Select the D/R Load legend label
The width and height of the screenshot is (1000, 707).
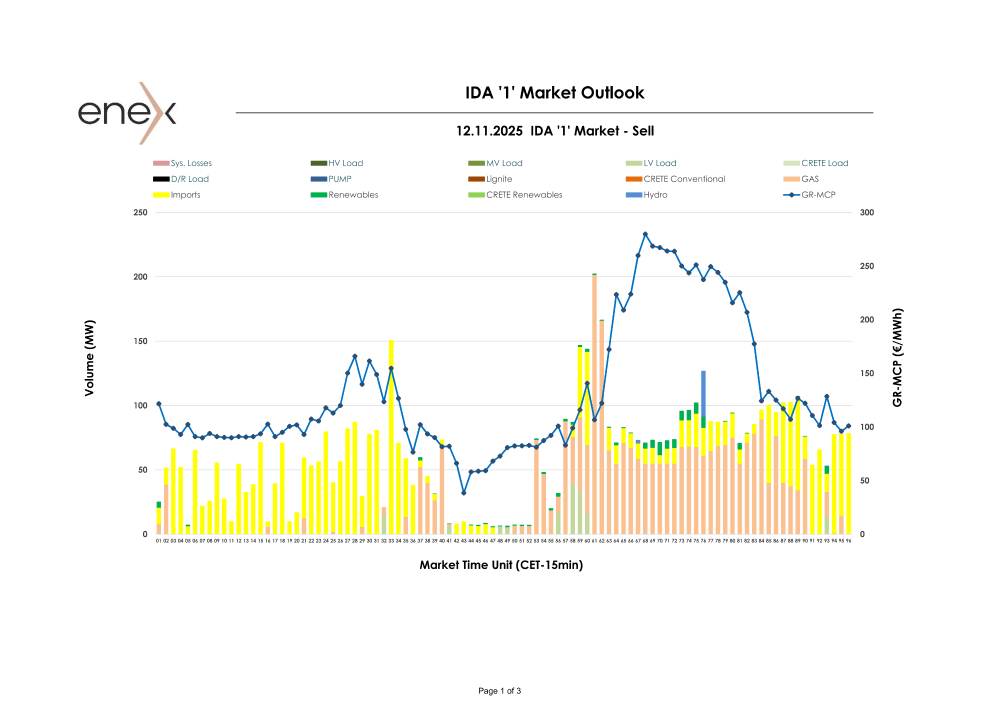click(190, 179)
